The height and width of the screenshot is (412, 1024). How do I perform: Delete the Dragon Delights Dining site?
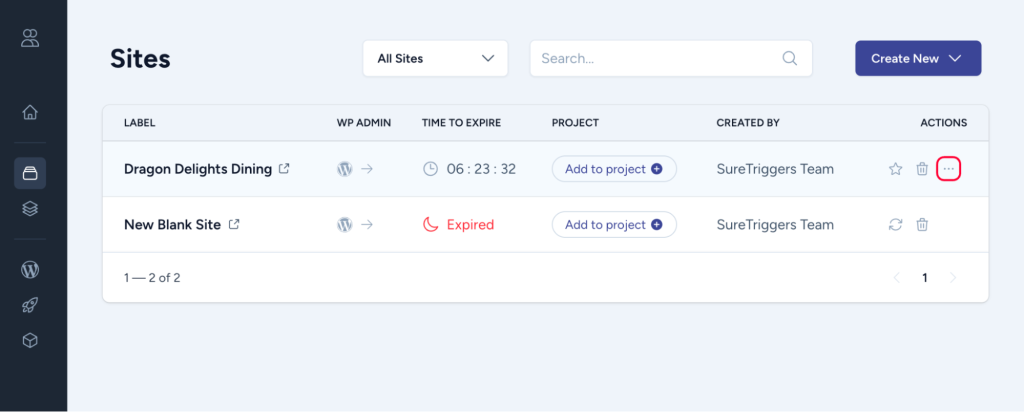tap(922, 169)
